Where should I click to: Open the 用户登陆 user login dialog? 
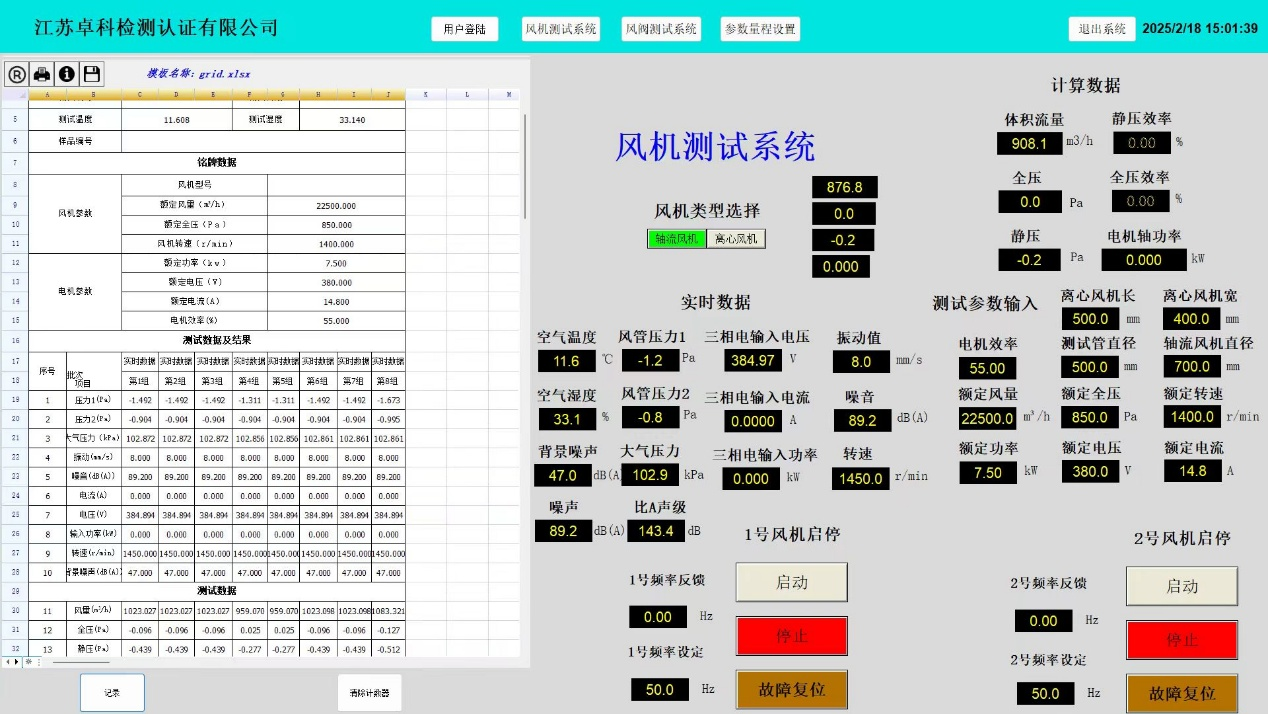tap(464, 29)
